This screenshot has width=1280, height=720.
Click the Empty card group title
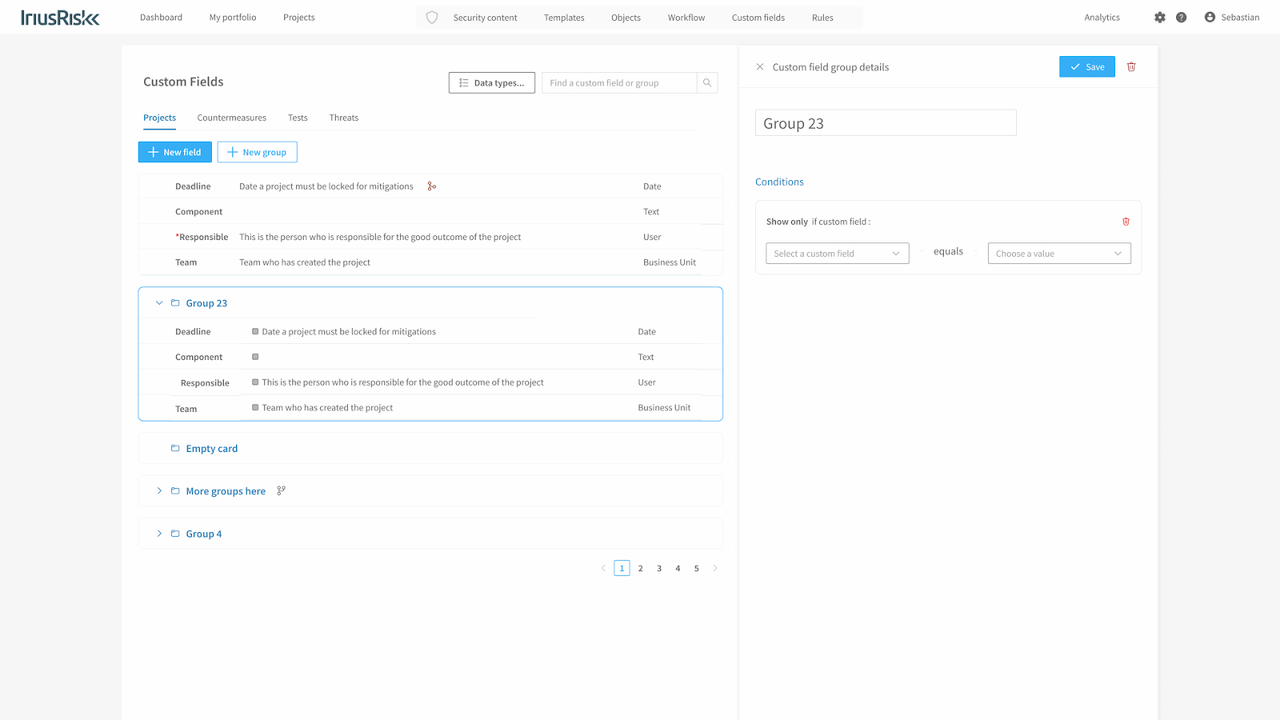coord(212,449)
